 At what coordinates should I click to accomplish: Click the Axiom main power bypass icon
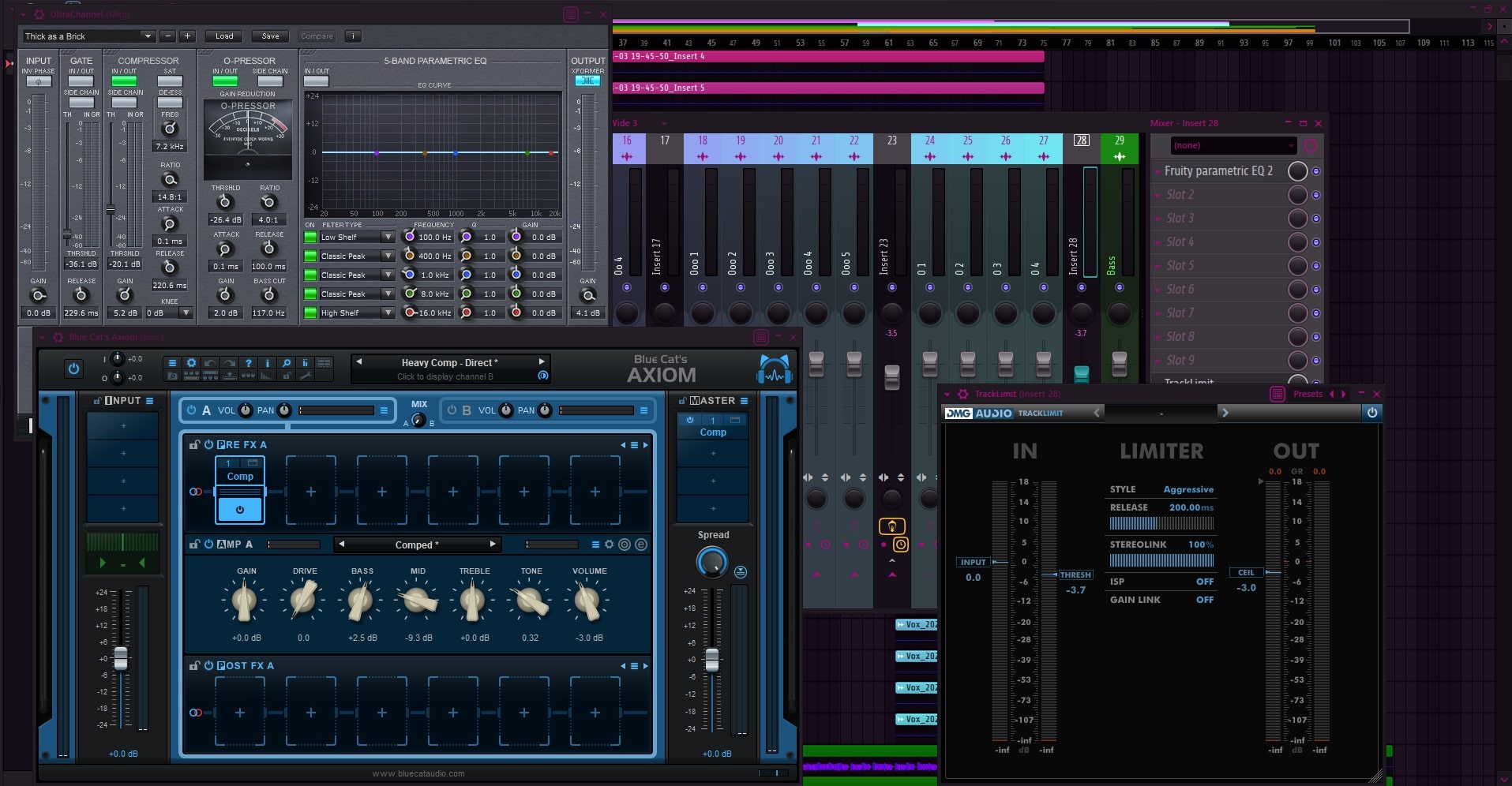click(x=73, y=369)
